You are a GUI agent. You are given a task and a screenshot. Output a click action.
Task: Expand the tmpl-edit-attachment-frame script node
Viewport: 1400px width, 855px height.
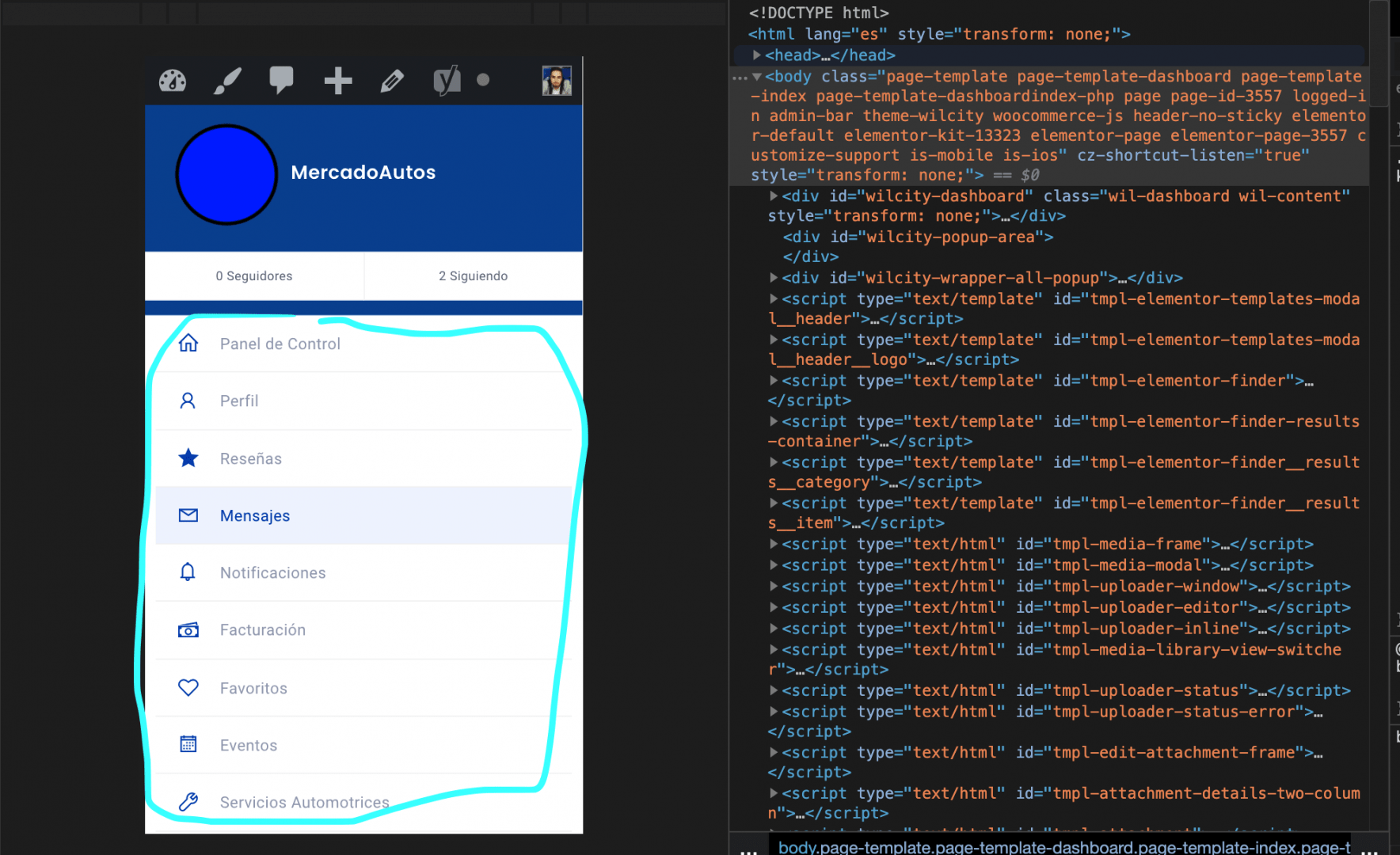774,752
